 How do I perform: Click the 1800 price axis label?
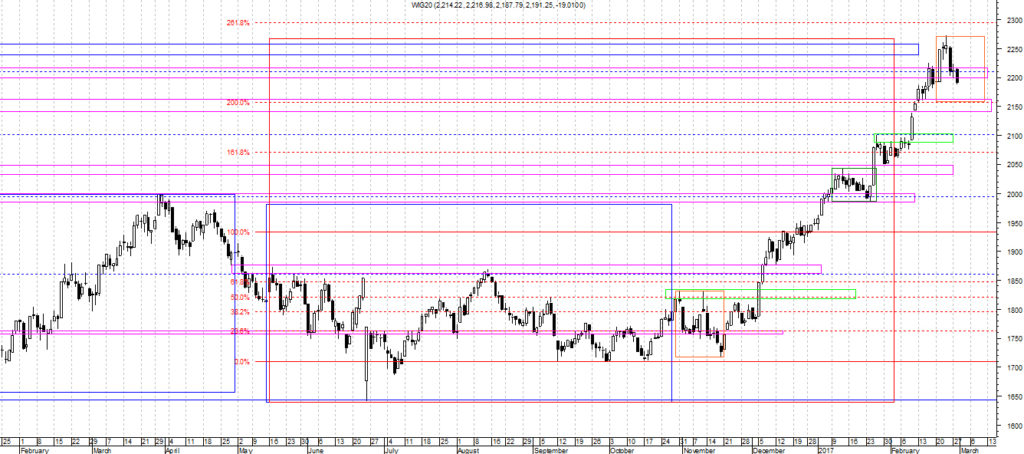click(x=1015, y=310)
